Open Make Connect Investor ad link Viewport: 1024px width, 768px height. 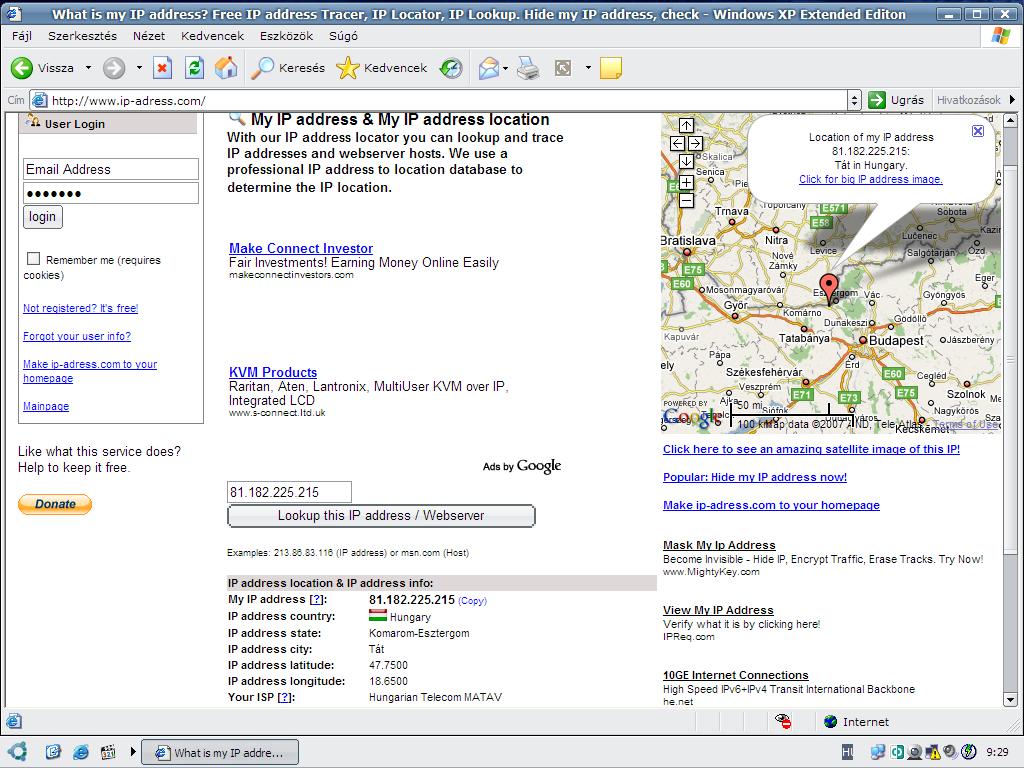(301, 248)
